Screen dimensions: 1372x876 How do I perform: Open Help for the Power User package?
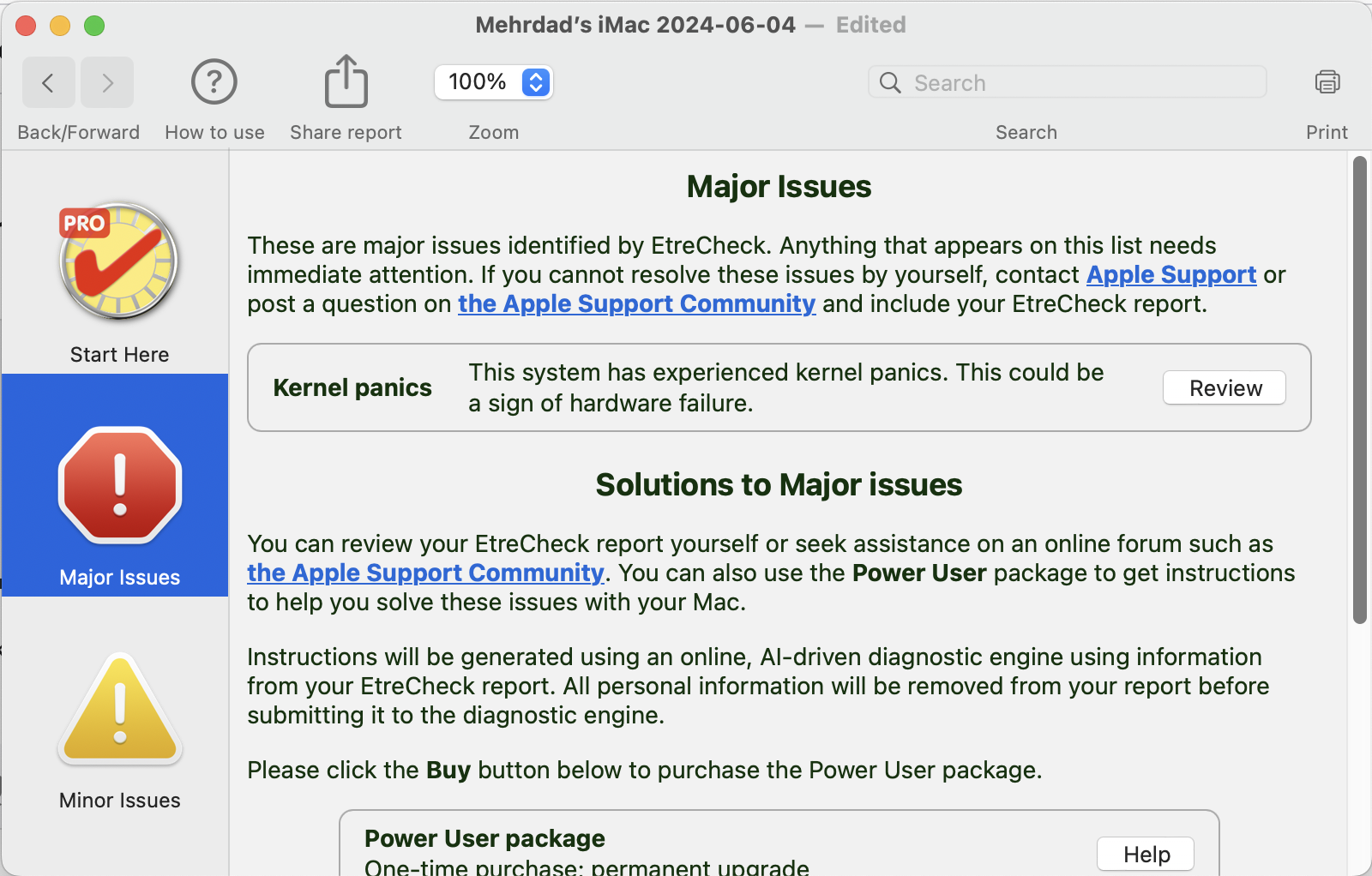(x=1146, y=855)
